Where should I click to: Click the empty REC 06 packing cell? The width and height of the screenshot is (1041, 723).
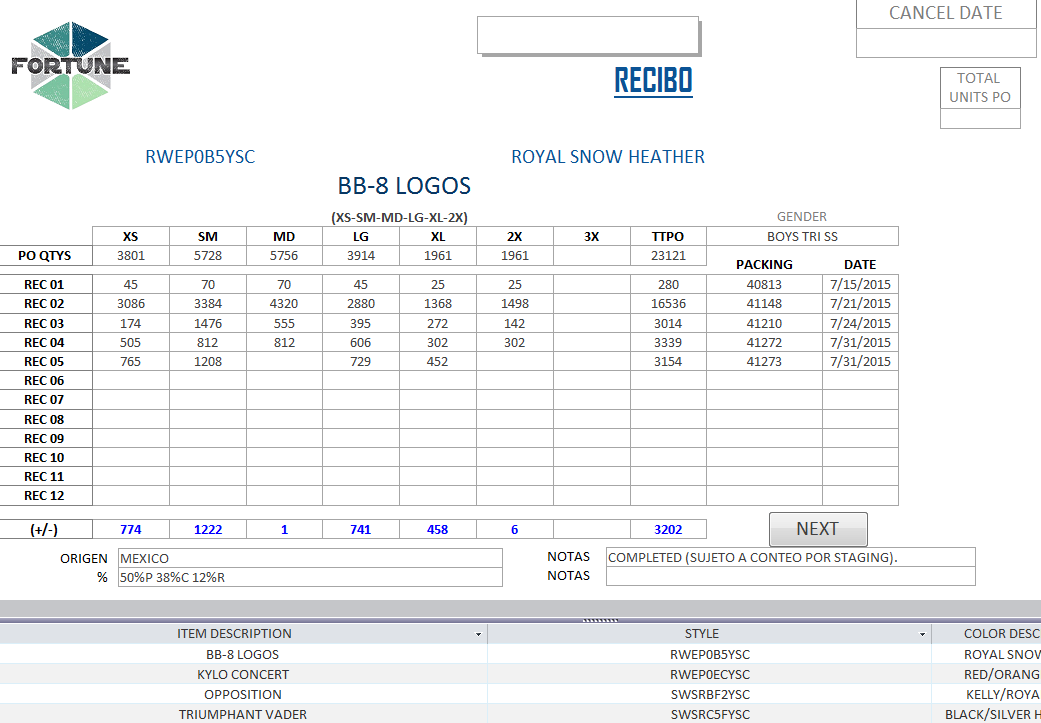764,380
